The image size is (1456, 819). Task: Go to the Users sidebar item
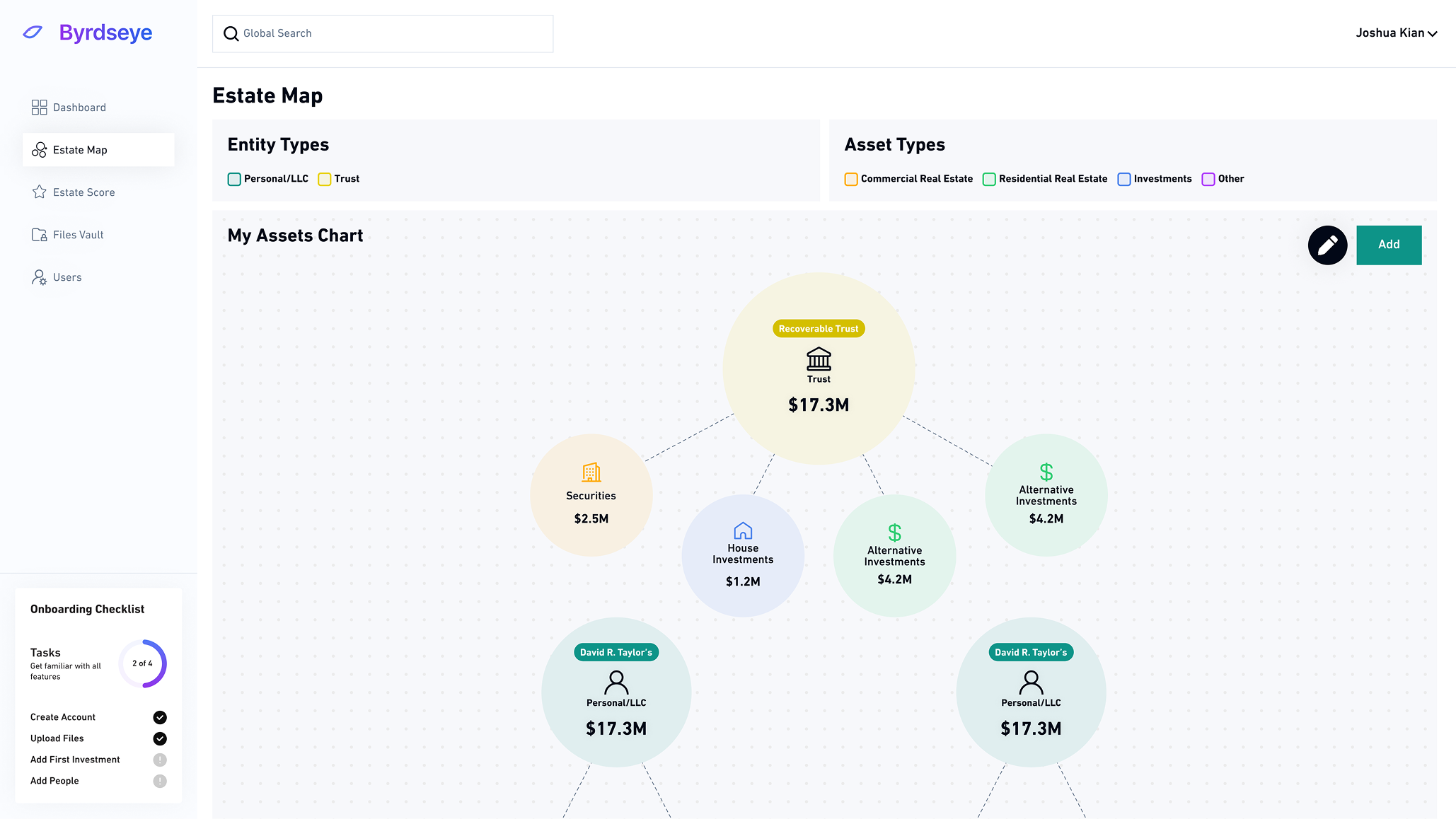point(67,277)
